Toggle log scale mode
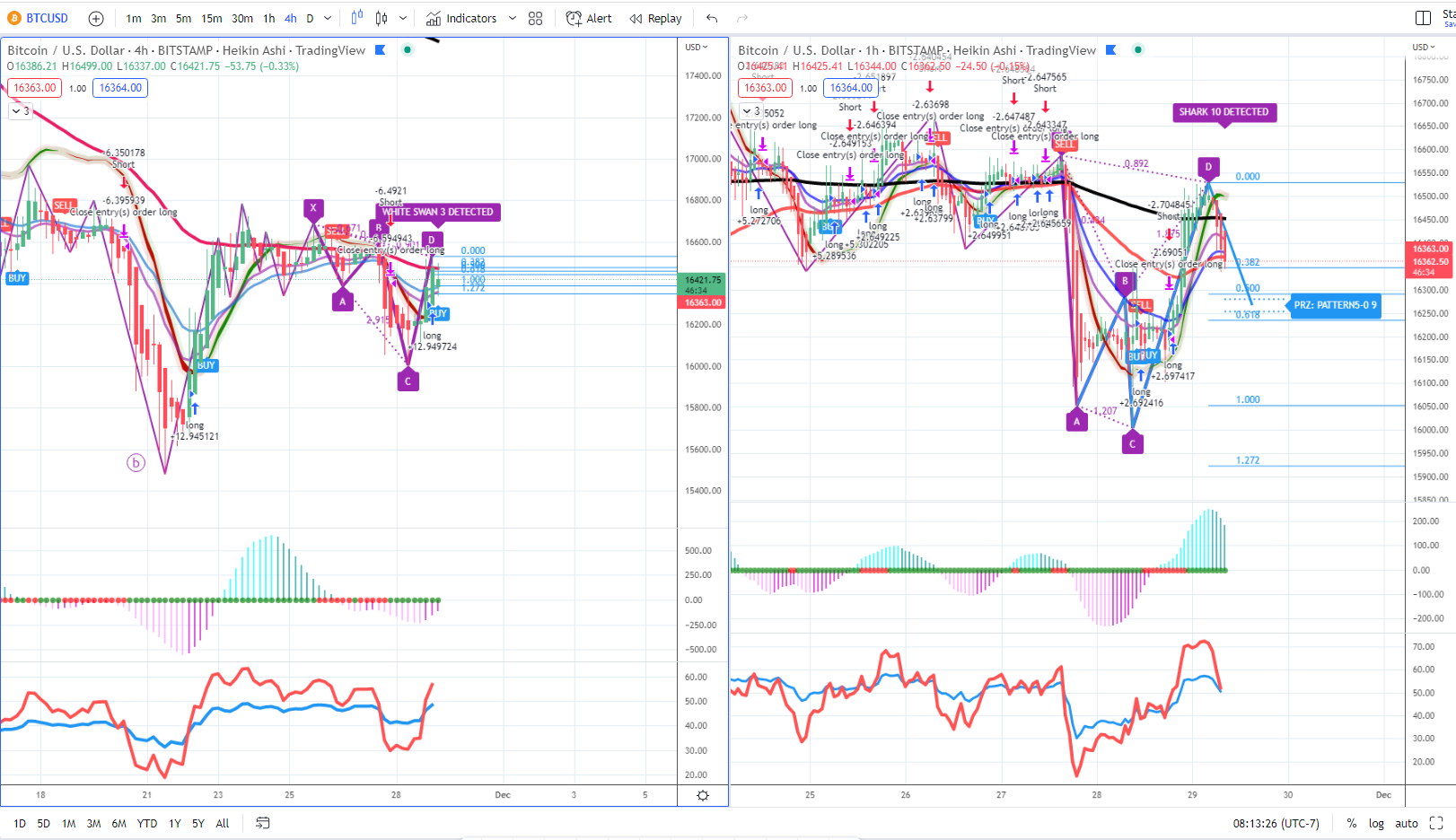This screenshot has width=1456, height=840. (x=1376, y=823)
